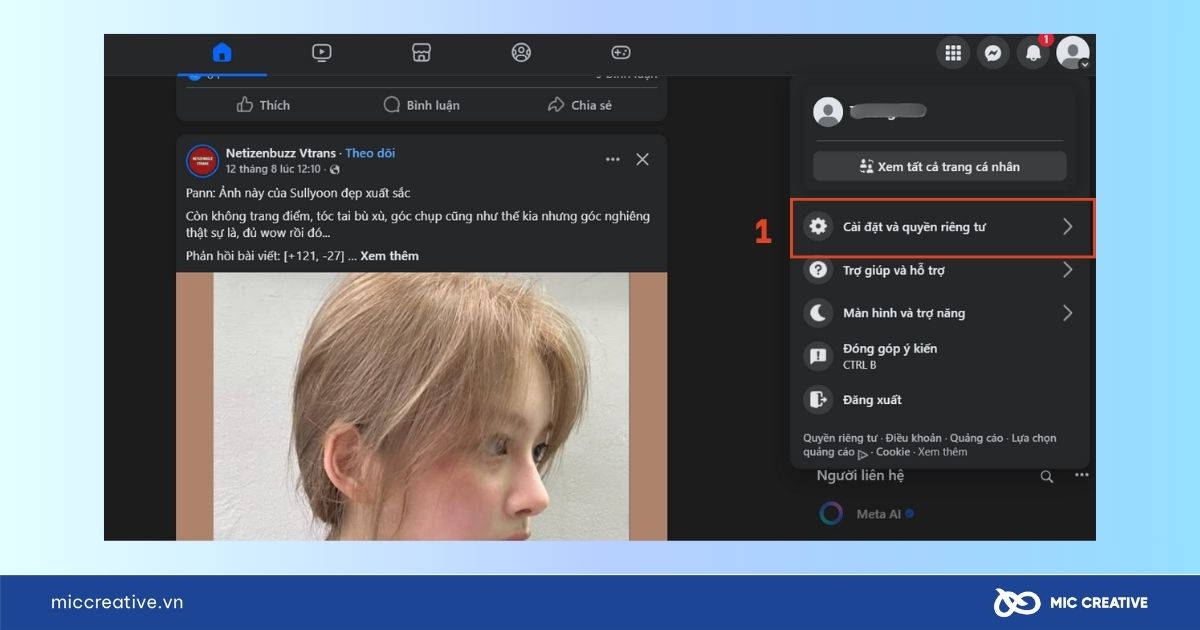Screen dimensions: 1200x630
Task: Open Màn hình và trợ năng
Action: pos(940,313)
